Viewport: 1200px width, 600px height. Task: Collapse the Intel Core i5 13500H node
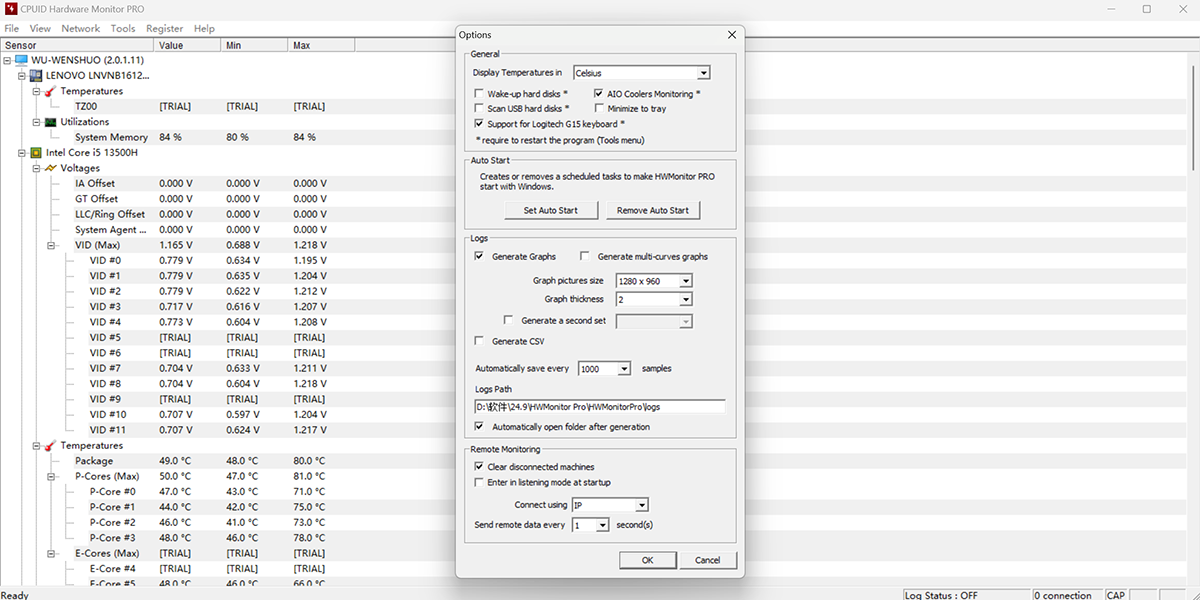(22, 153)
